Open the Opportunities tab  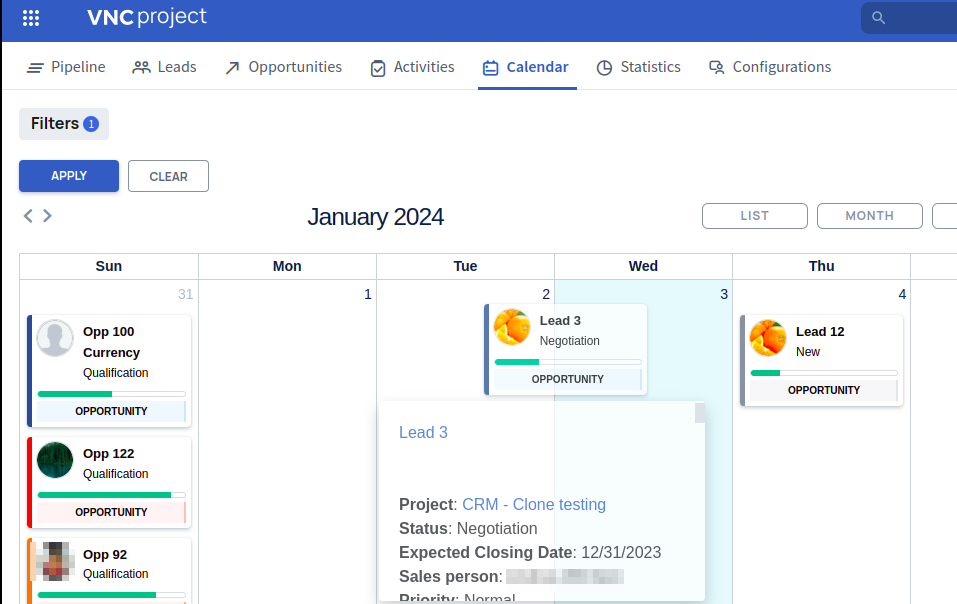[283, 67]
